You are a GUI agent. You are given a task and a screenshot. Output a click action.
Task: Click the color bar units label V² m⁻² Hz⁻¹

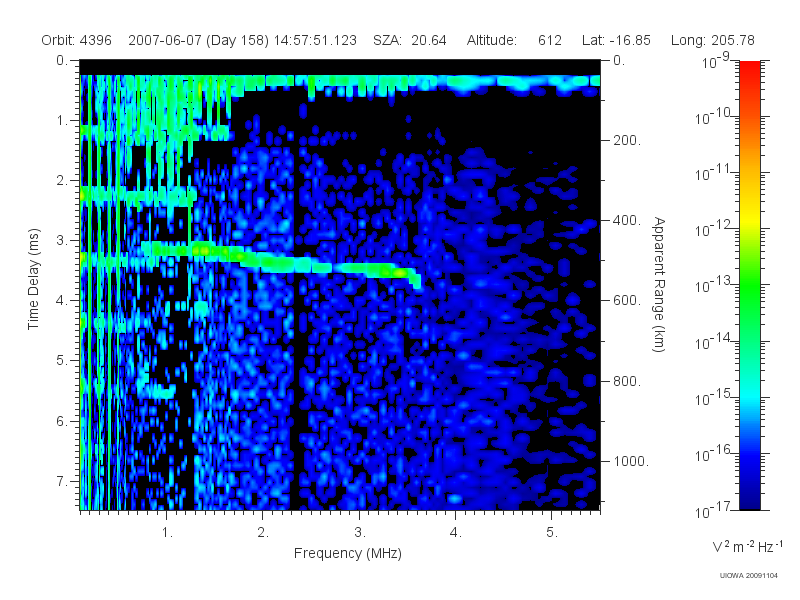coord(747,546)
